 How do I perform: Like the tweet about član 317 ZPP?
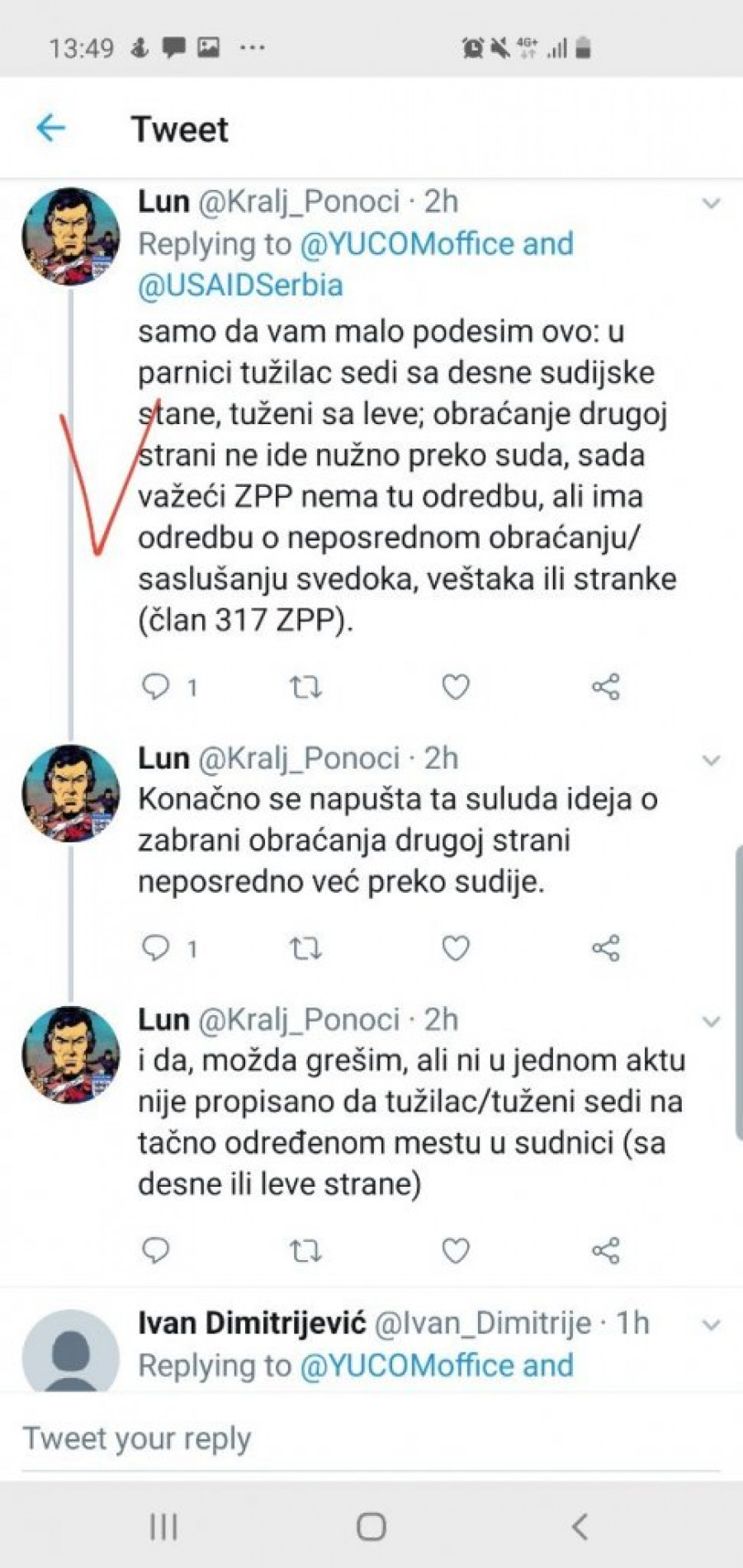pos(456,687)
